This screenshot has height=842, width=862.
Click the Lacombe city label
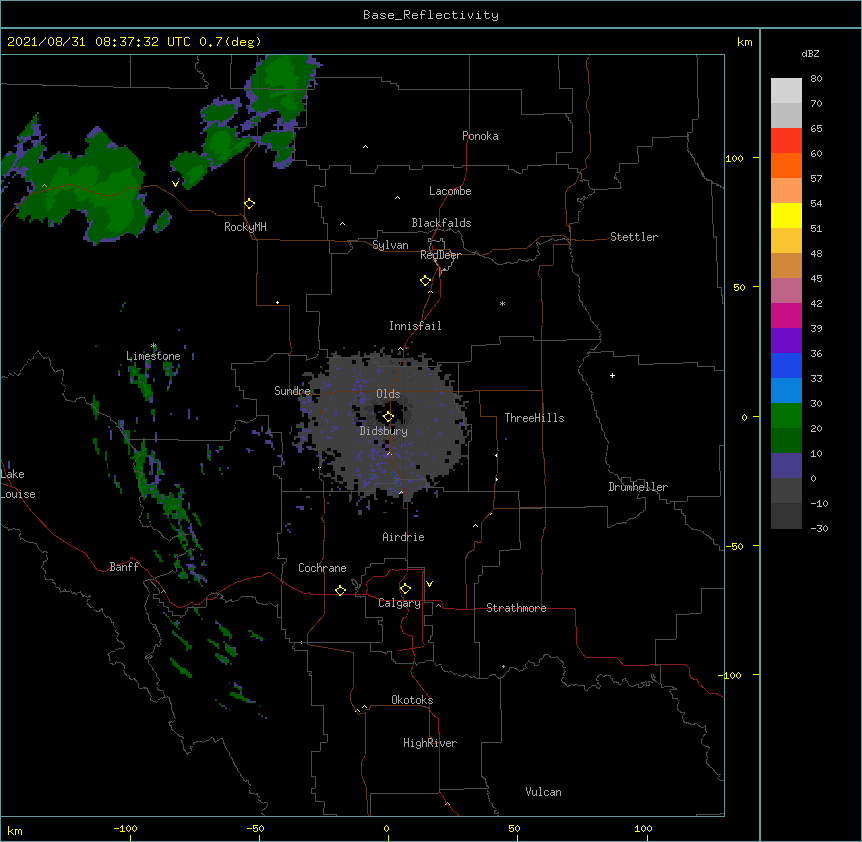point(450,191)
